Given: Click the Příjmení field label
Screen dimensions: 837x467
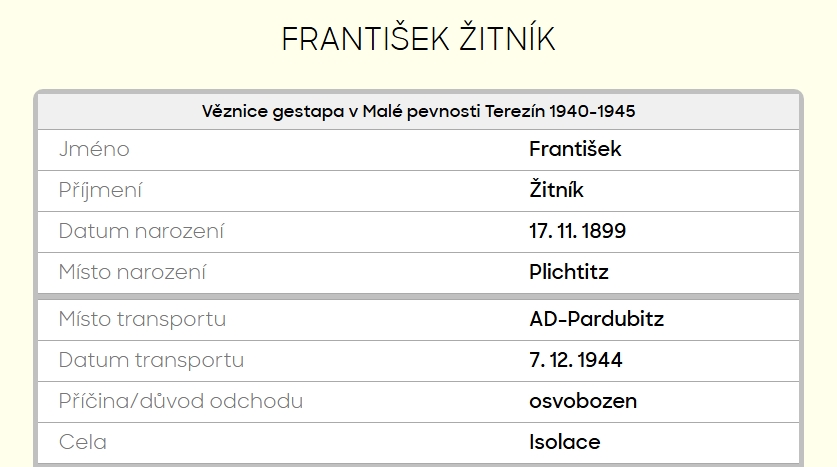Looking at the screenshot, I should coord(100,191).
